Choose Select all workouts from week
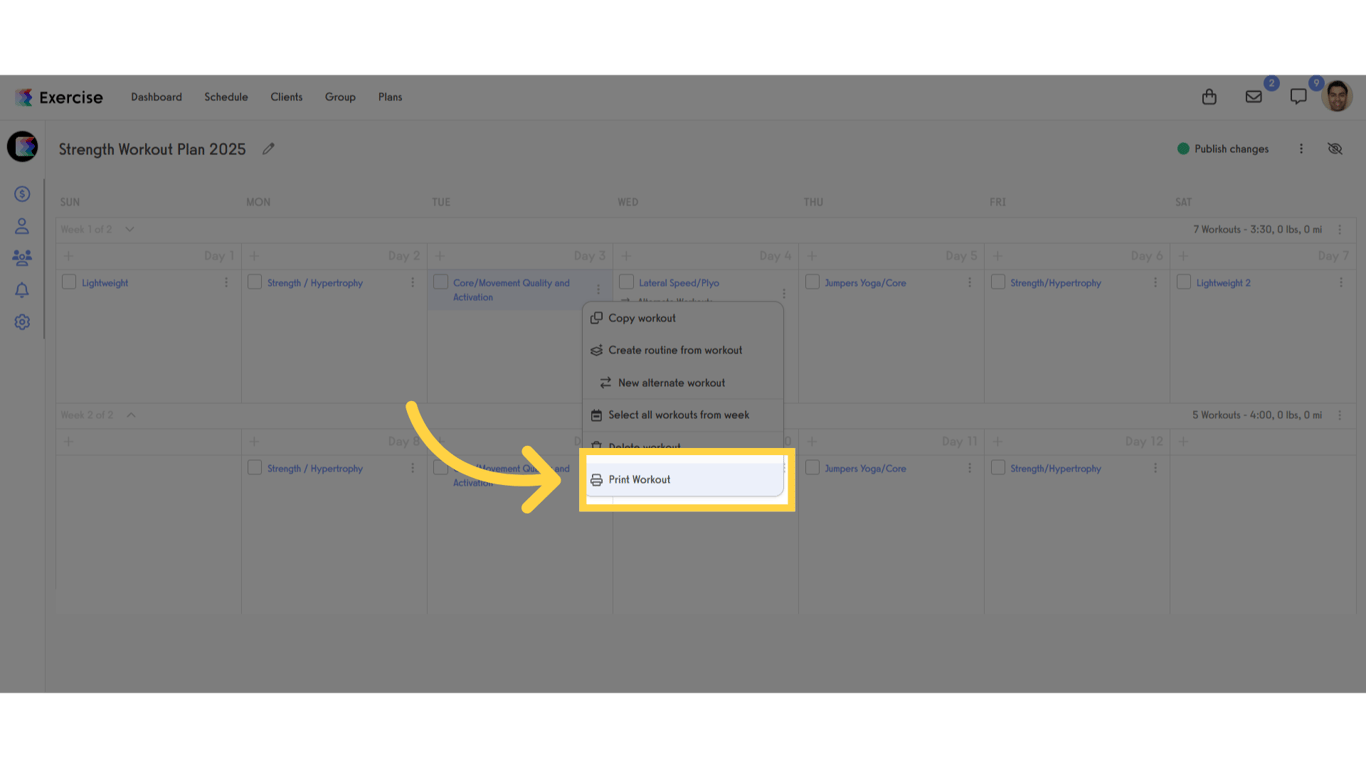Viewport: 1366px width, 768px height. (x=683, y=415)
